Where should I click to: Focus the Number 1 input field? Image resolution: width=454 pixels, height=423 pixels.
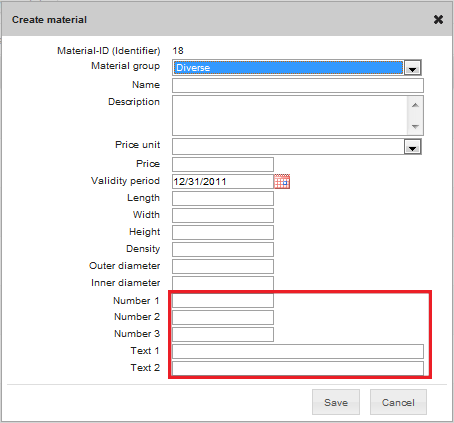click(223, 300)
